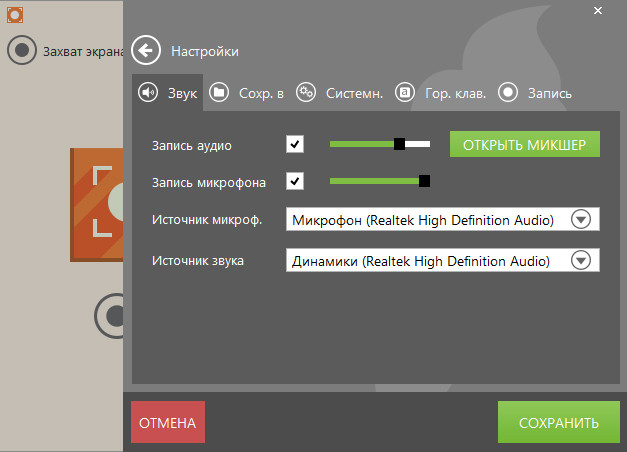Screen dimensions: 627x452
Task: Click the Источник микроф. label
Action: tap(207, 220)
